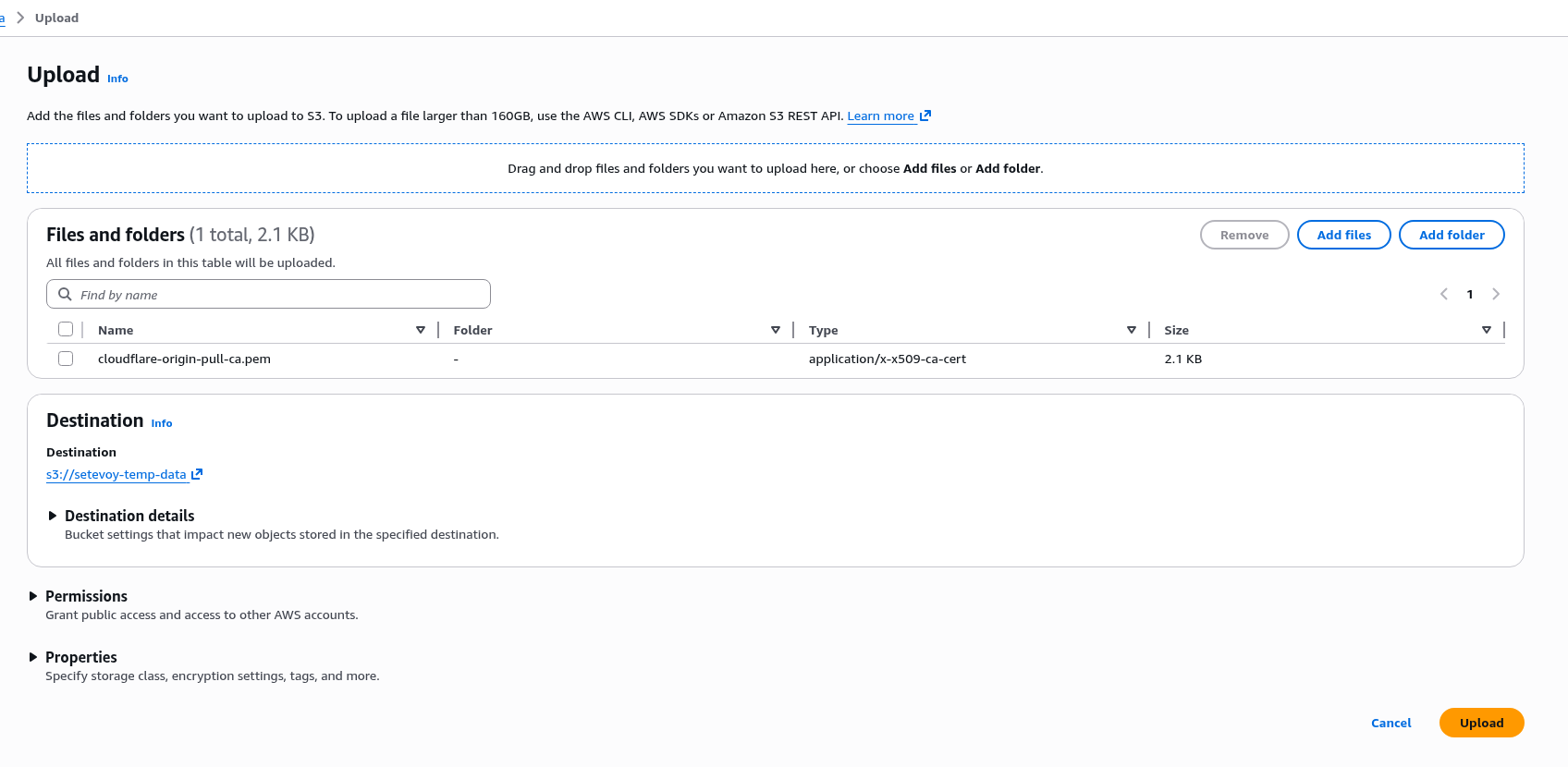Select all files with header checkbox

(66, 329)
